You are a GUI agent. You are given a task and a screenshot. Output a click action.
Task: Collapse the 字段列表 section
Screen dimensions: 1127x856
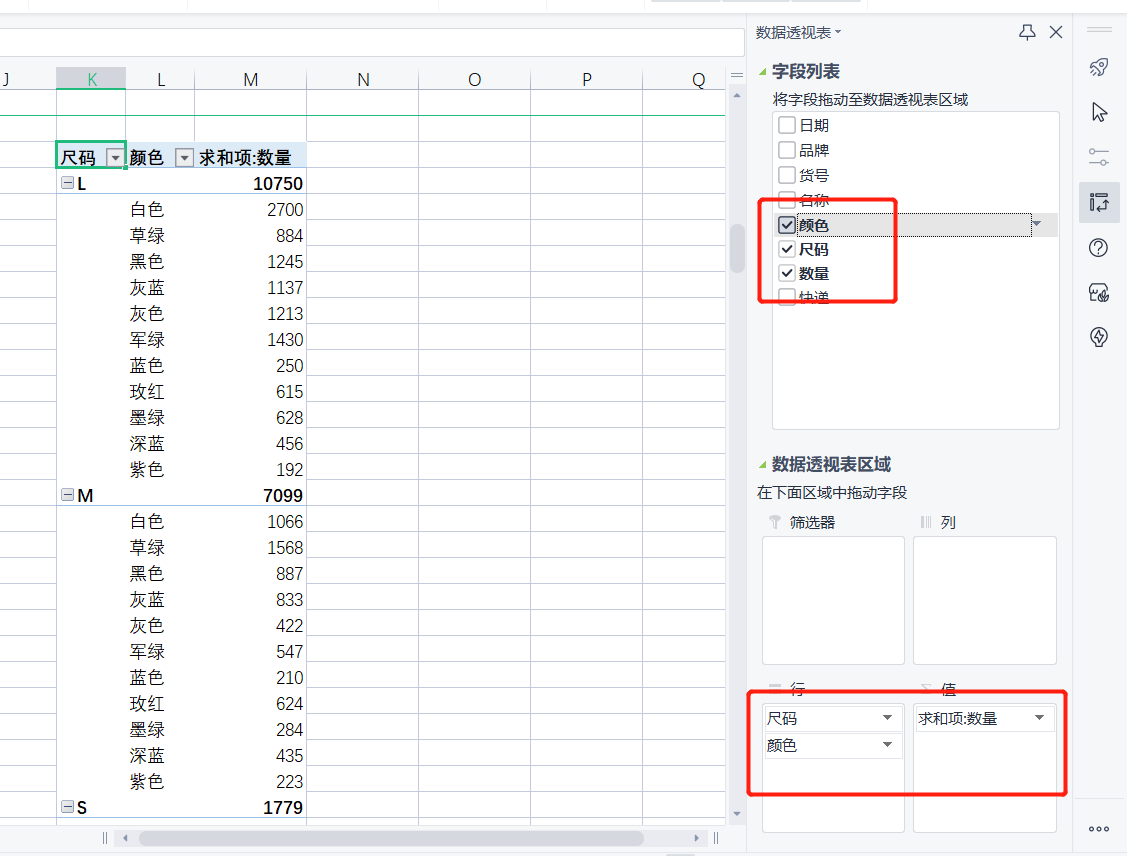(x=763, y=72)
